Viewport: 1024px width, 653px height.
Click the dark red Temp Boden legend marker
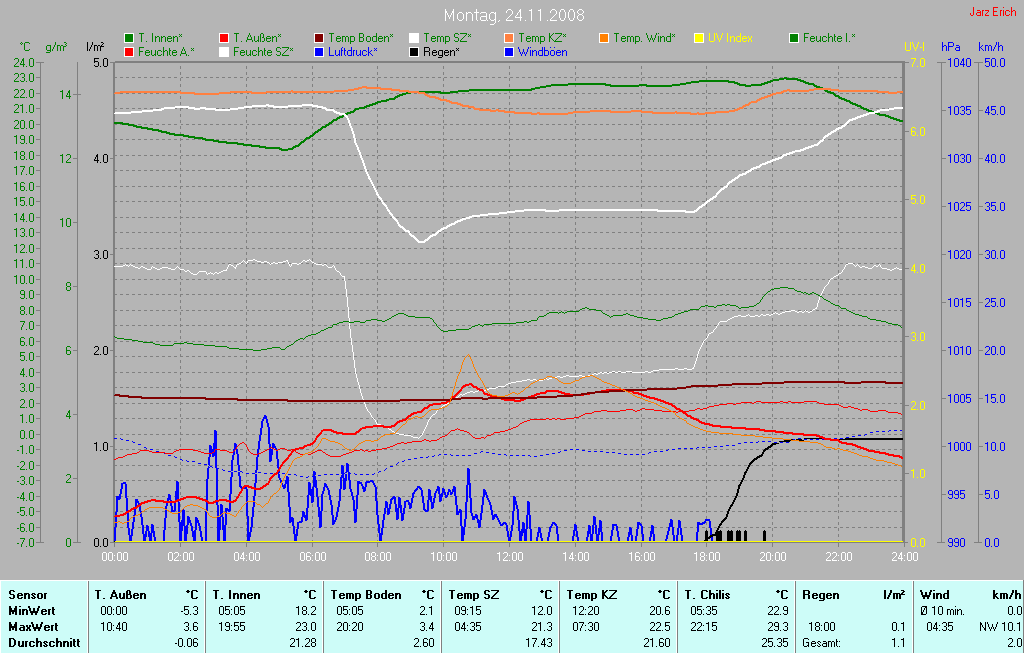pos(319,38)
